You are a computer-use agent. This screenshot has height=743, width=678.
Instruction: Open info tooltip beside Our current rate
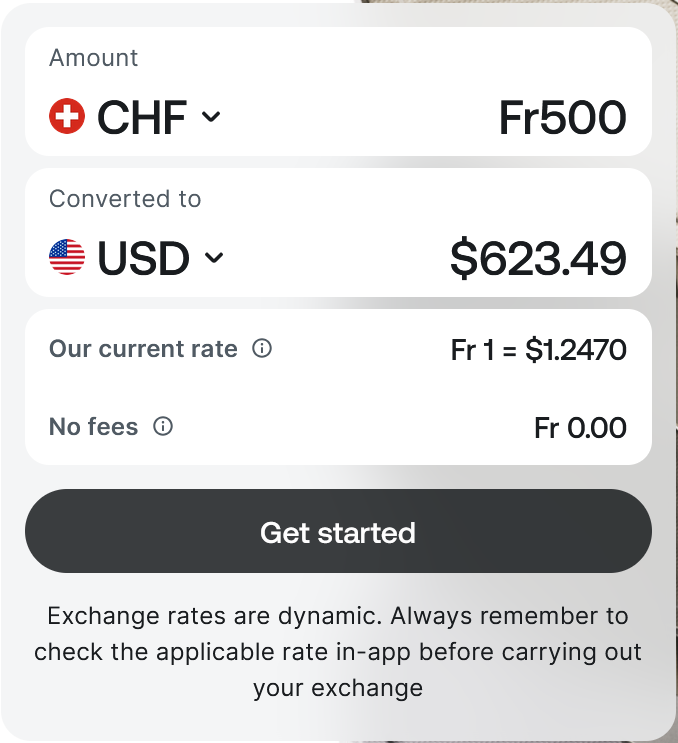(262, 349)
